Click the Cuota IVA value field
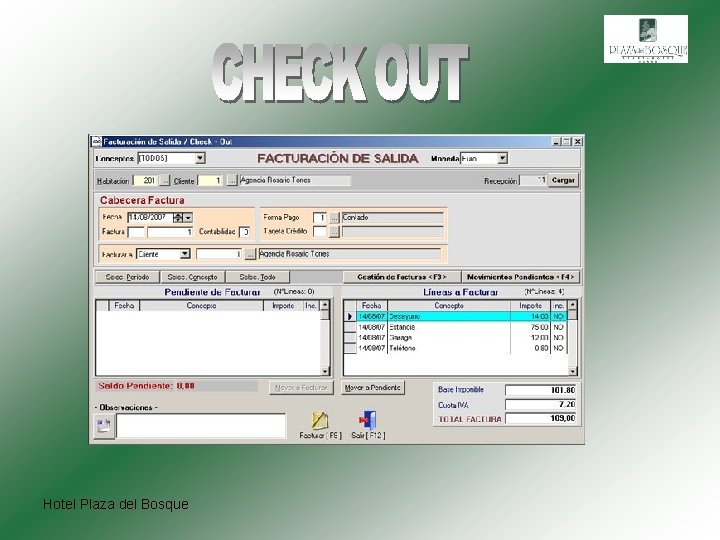Image resolution: width=720 pixels, height=540 pixels. click(x=540, y=405)
